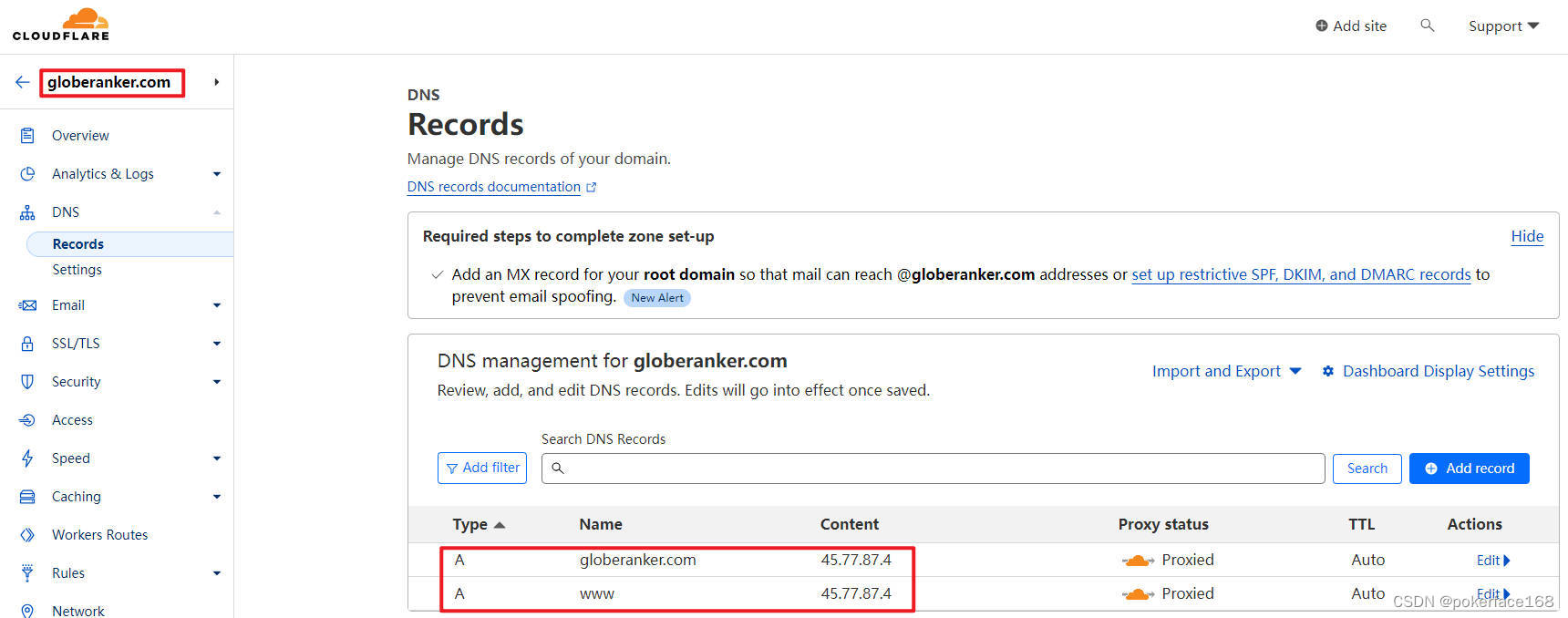Click the SSL/TLS padlock icon
Image resolution: width=1568 pixels, height=618 pixels.
click(x=27, y=344)
